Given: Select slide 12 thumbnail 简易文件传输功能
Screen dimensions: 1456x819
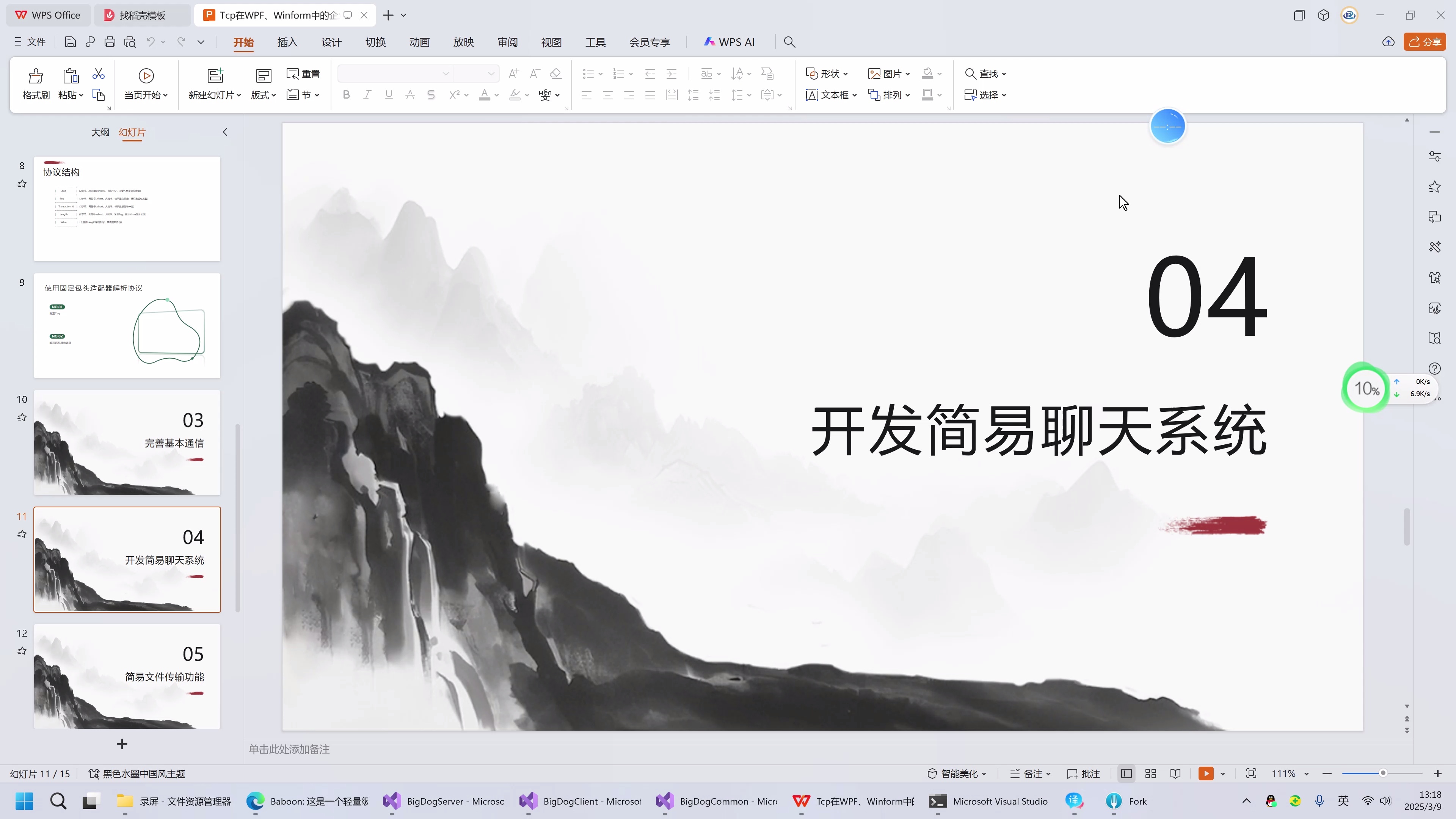Looking at the screenshot, I should coord(127,676).
